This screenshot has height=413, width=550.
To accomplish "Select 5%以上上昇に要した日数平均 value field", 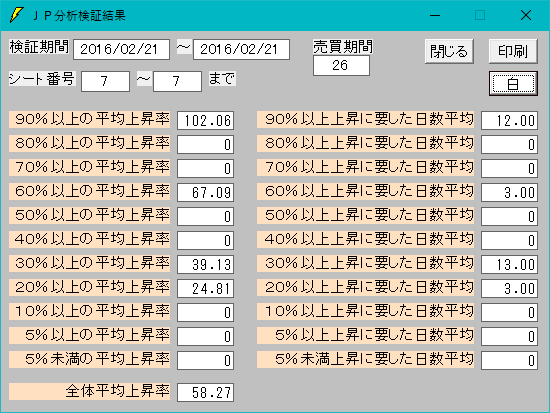I will [x=509, y=336].
